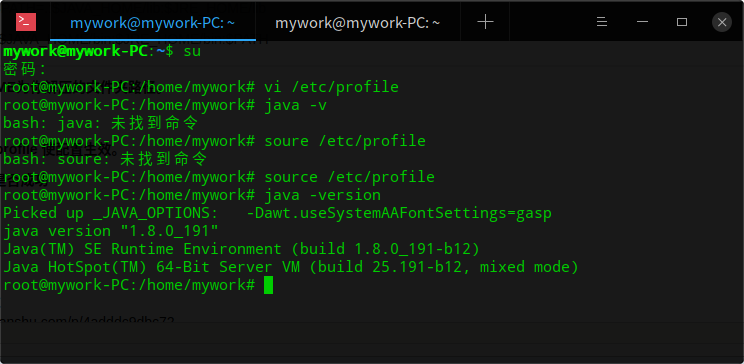Switch to the first mywork@mywork-PC tab
The width and height of the screenshot is (744, 364).
pos(153,22)
